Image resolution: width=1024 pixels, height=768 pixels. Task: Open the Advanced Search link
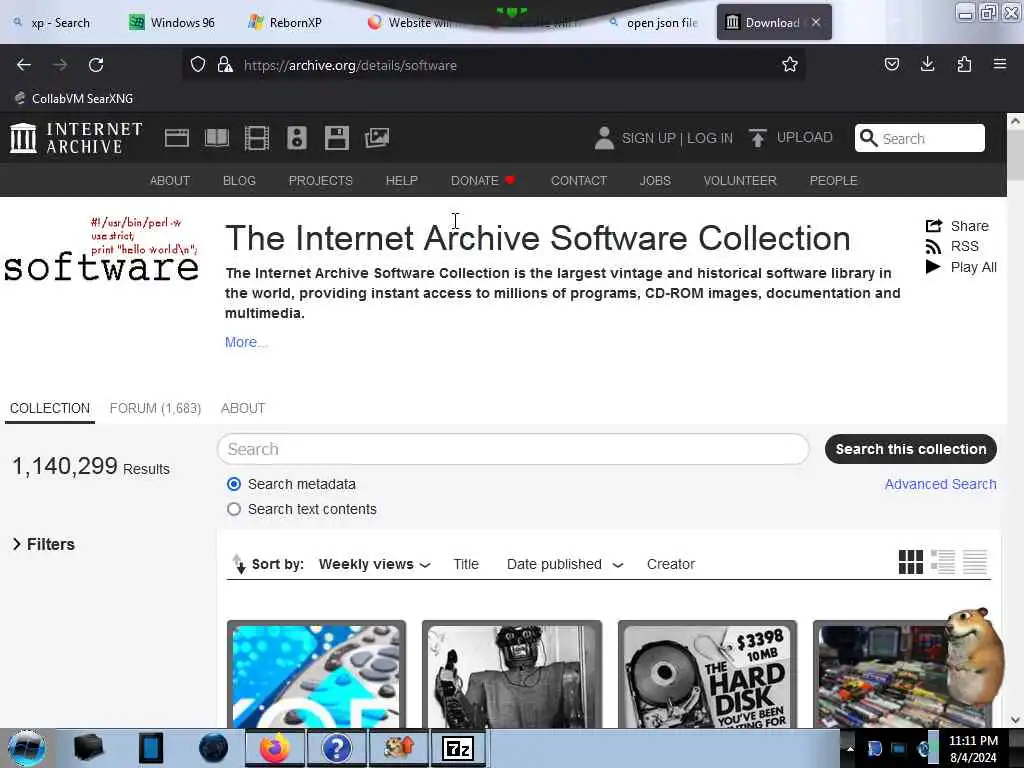click(940, 484)
